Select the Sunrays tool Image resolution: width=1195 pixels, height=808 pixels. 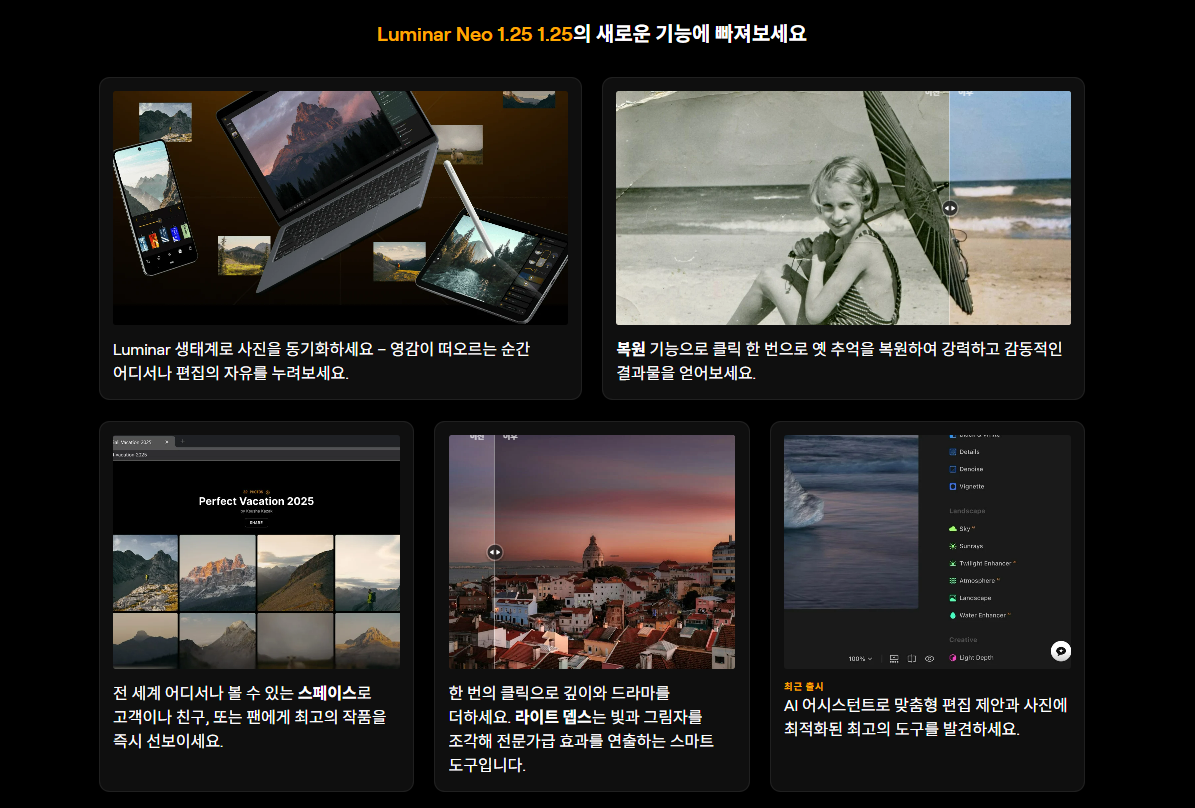(x=966, y=546)
